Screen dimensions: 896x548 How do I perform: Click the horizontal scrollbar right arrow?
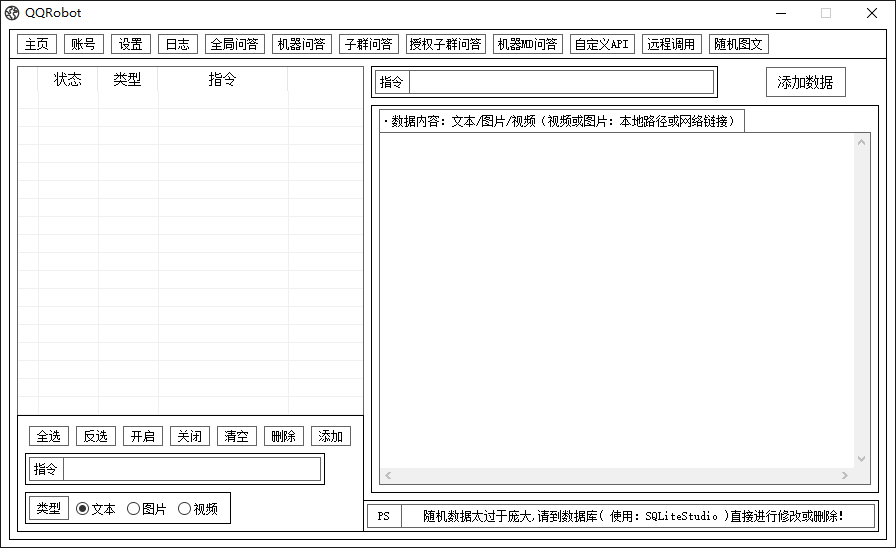(846, 476)
